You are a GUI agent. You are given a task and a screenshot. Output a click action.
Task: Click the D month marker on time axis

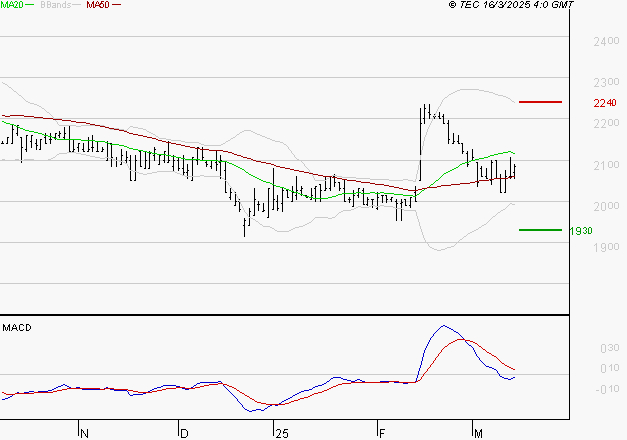tap(183, 433)
